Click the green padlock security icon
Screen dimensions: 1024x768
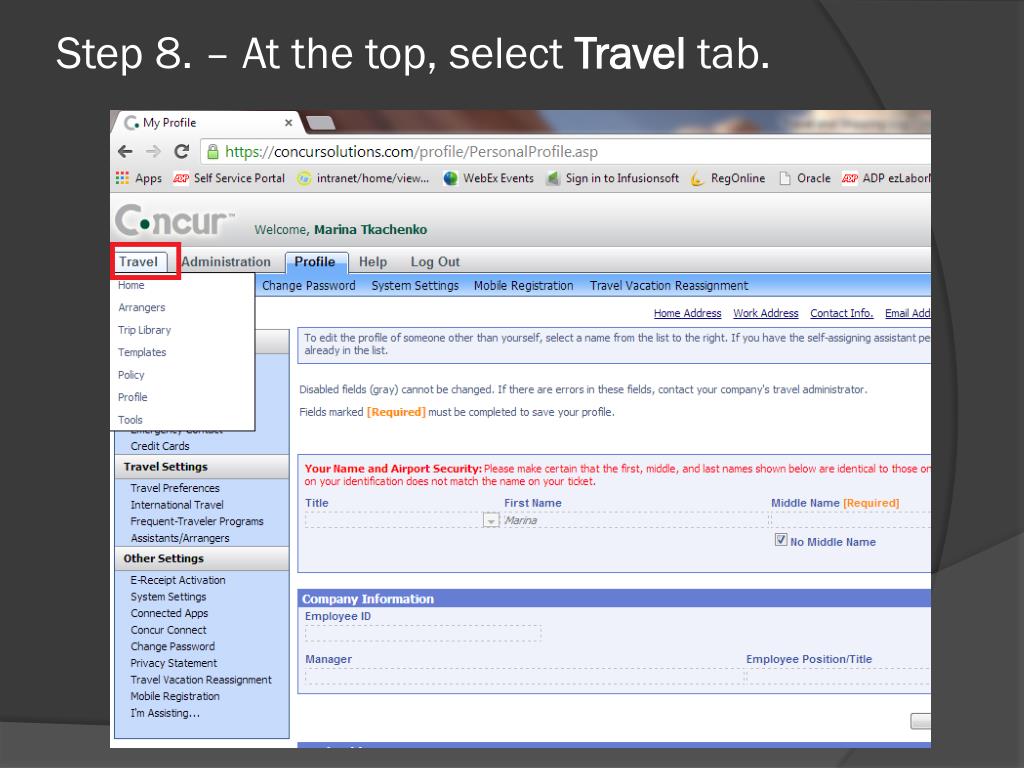[212, 152]
